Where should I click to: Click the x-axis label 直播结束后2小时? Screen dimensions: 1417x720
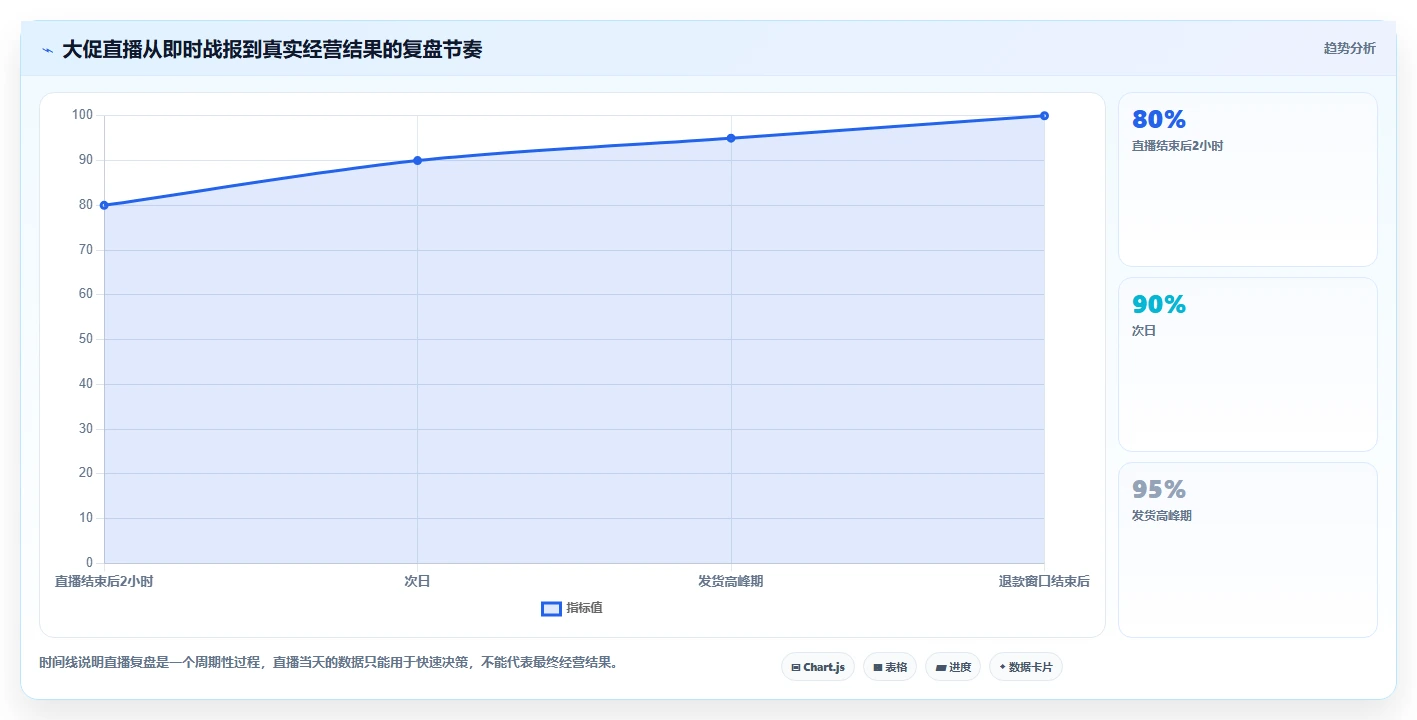pos(104,581)
